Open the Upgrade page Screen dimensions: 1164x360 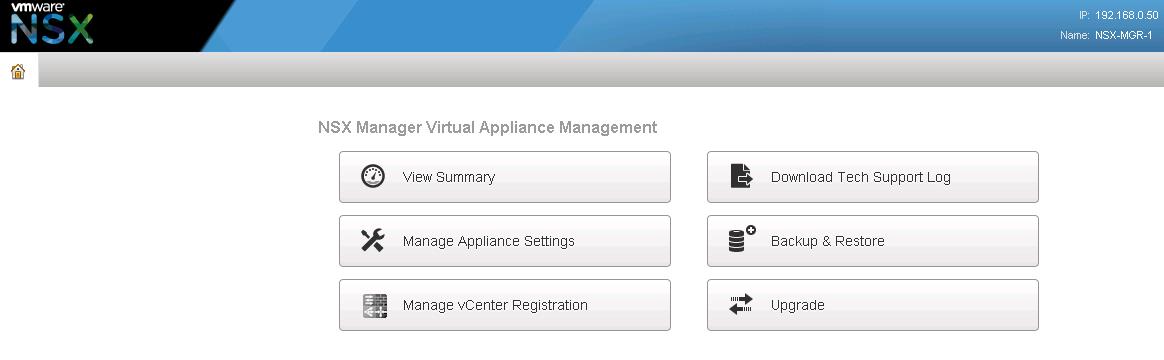(872, 305)
